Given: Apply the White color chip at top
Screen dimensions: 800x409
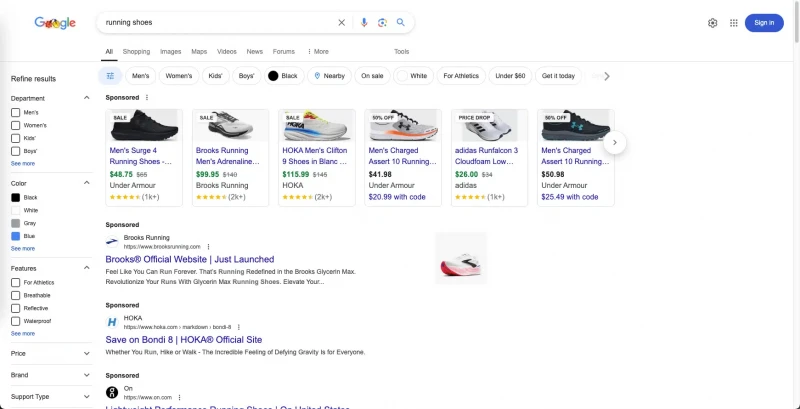Looking at the screenshot, I should 414,76.
